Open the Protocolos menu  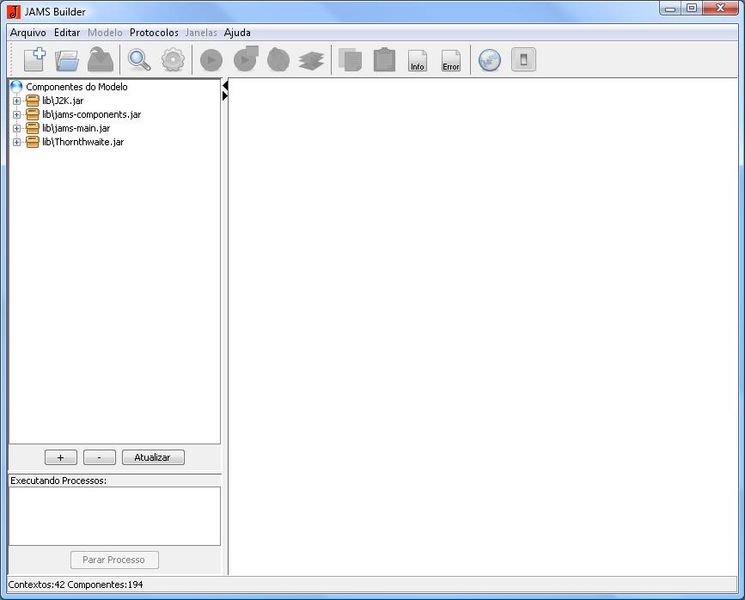(x=154, y=32)
